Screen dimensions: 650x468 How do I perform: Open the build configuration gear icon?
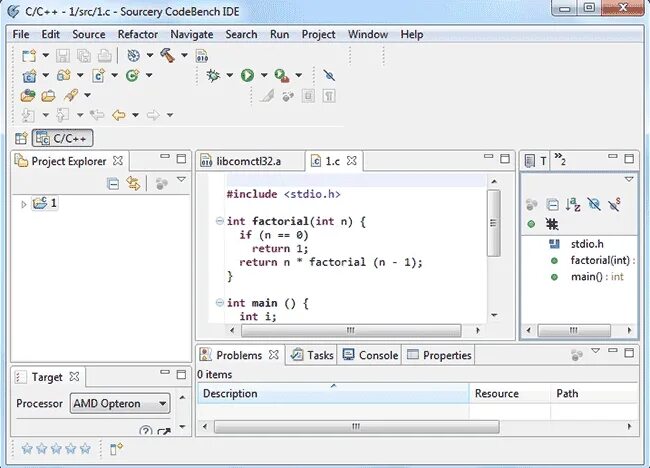pyautogui.click(x=133, y=55)
